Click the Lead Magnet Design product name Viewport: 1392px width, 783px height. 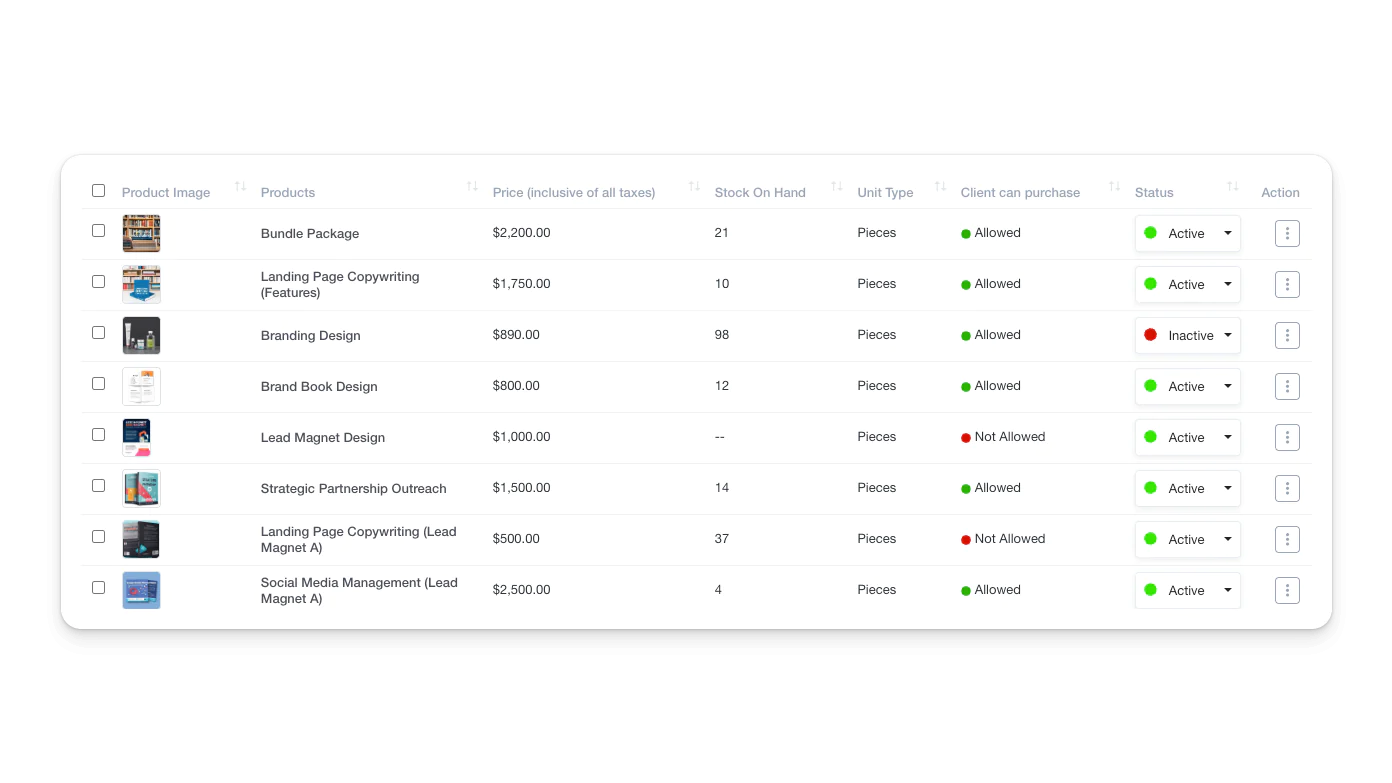pyautogui.click(x=323, y=438)
